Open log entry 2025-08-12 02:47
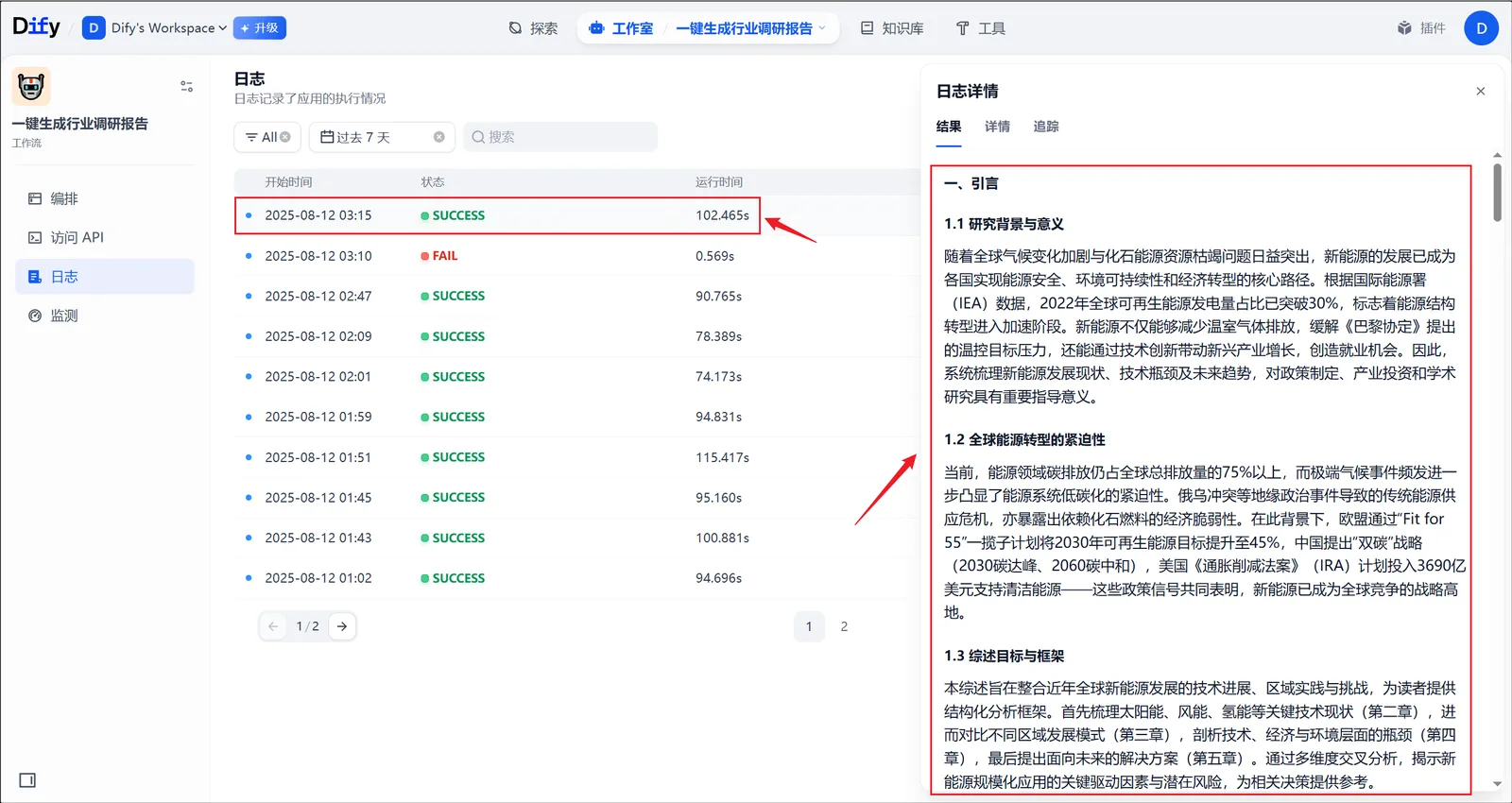Viewport: 1512px width, 803px height. click(577, 296)
